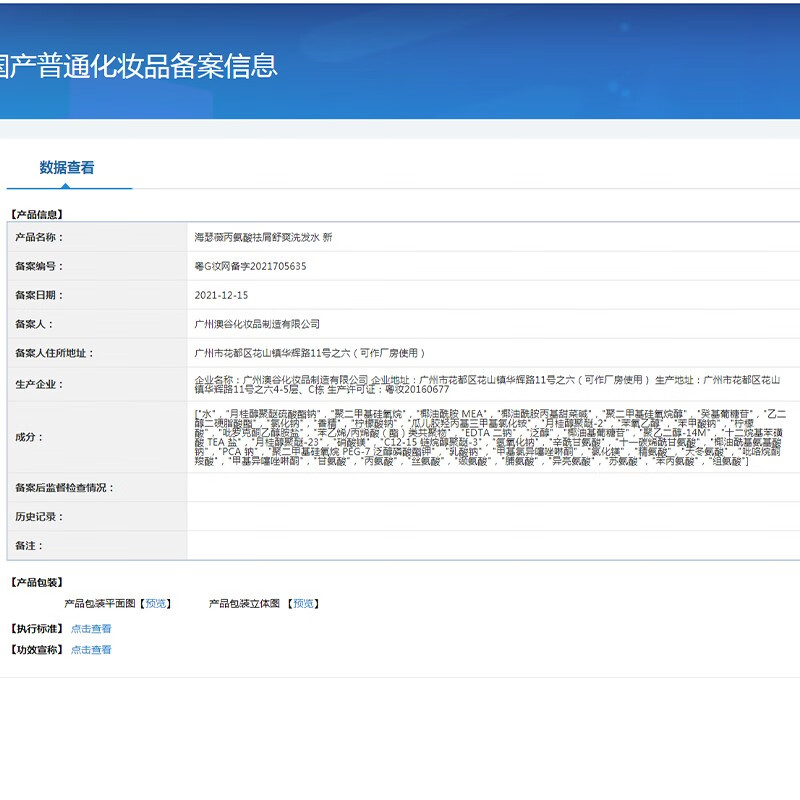This screenshot has width=800, height=800.
Task: Open 执行标准 via 点击查看 link
Action: point(91,630)
